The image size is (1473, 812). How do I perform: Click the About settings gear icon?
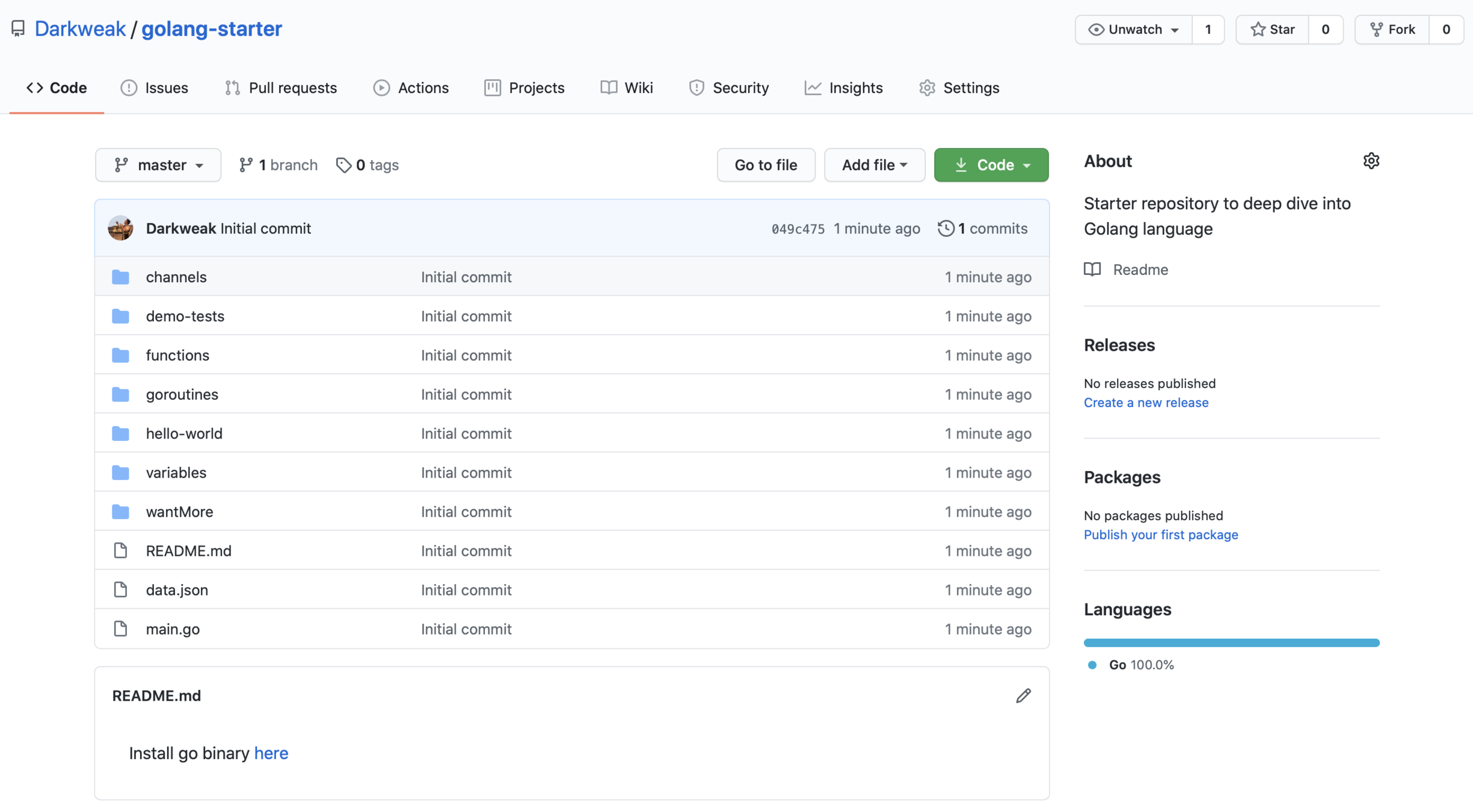coord(1371,161)
